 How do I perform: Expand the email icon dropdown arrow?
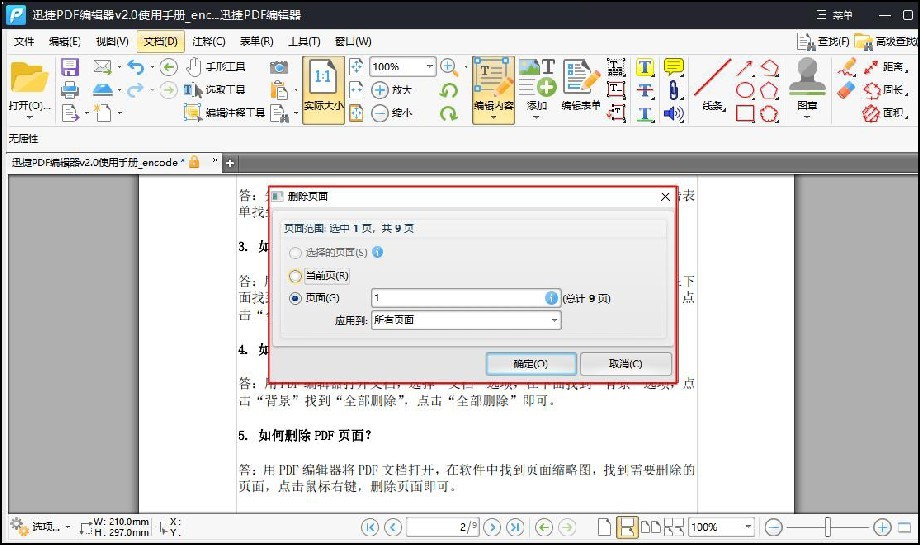tap(119, 67)
